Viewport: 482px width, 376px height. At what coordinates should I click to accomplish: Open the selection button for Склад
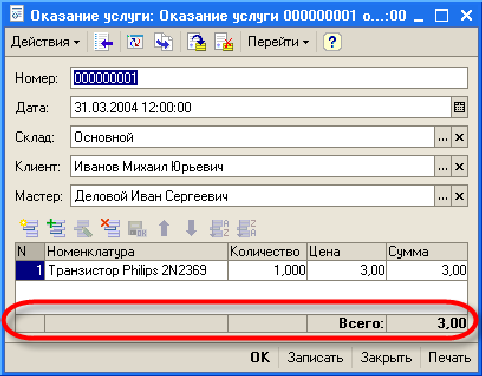(443, 137)
